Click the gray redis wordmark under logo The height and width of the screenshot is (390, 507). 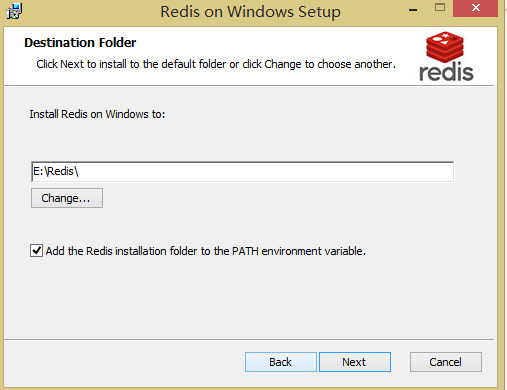(446, 72)
